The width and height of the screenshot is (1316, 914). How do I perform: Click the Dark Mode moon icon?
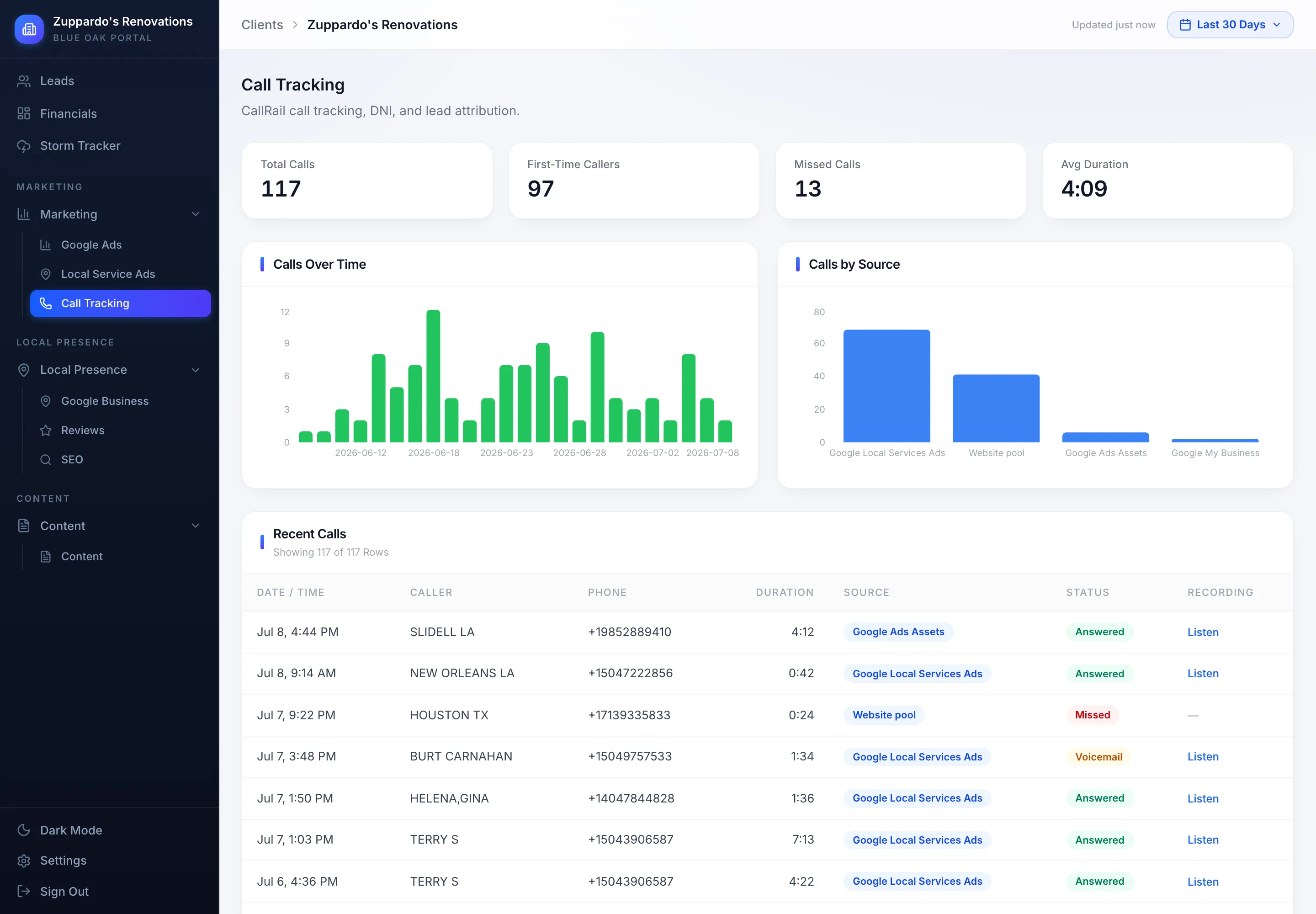(23, 830)
